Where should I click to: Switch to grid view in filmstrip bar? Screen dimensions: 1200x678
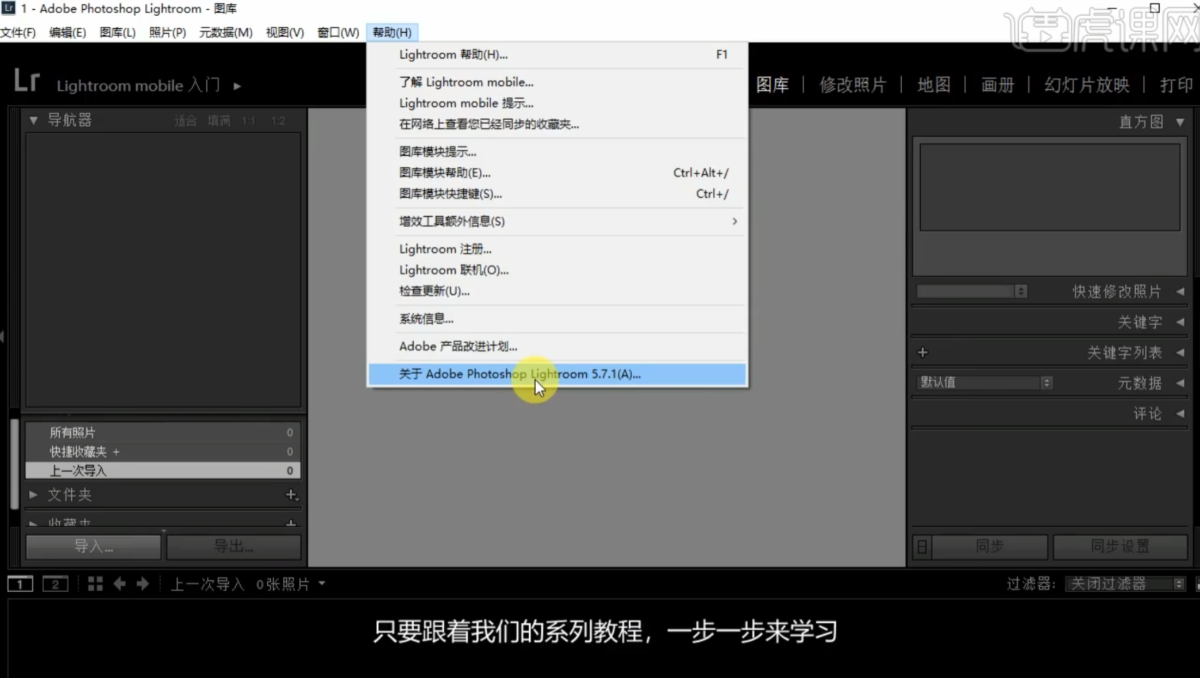coord(95,584)
